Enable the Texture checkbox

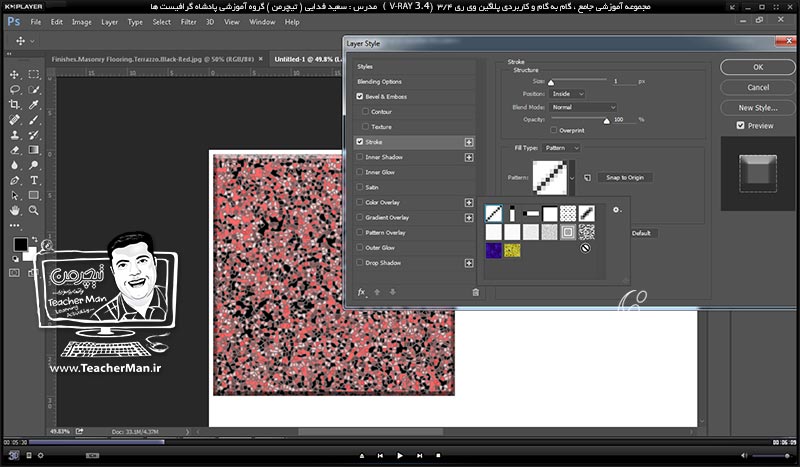coord(365,127)
